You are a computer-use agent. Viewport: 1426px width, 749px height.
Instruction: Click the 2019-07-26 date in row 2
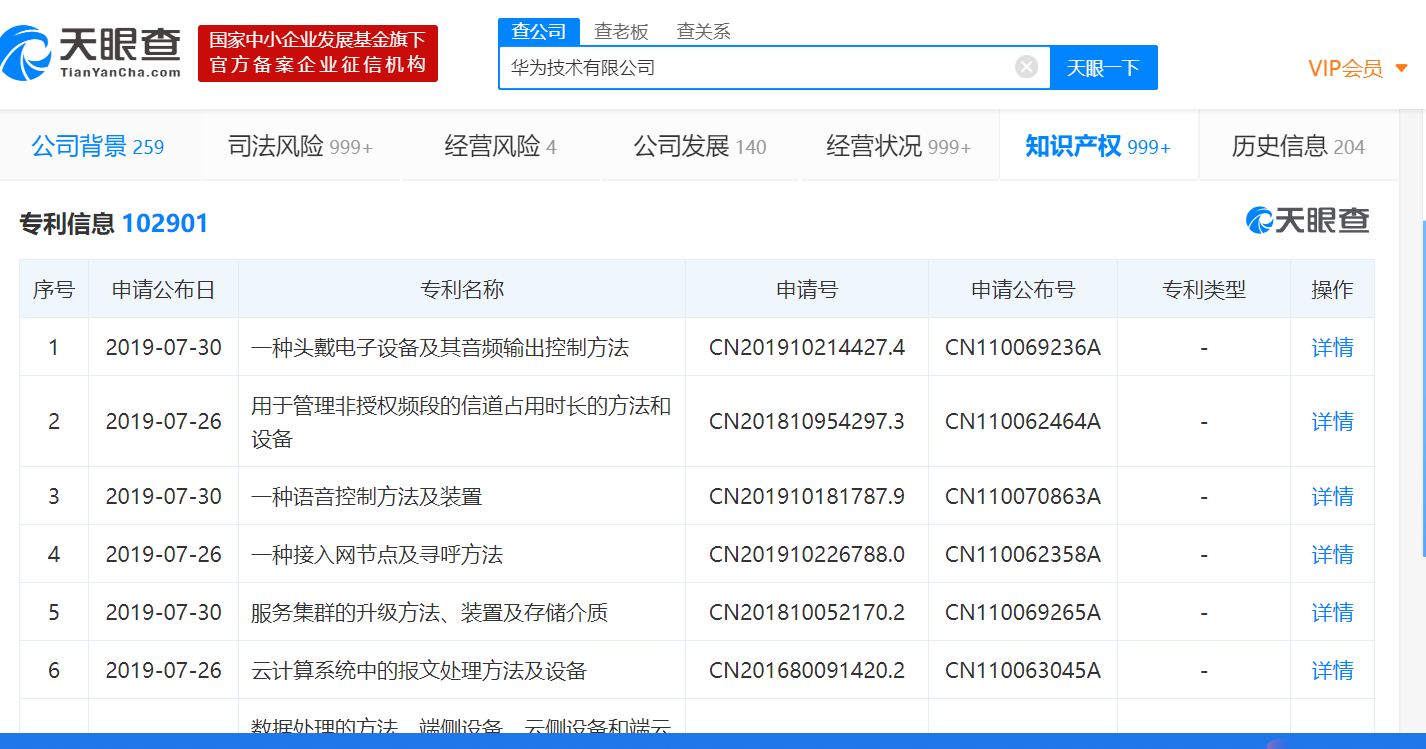163,422
